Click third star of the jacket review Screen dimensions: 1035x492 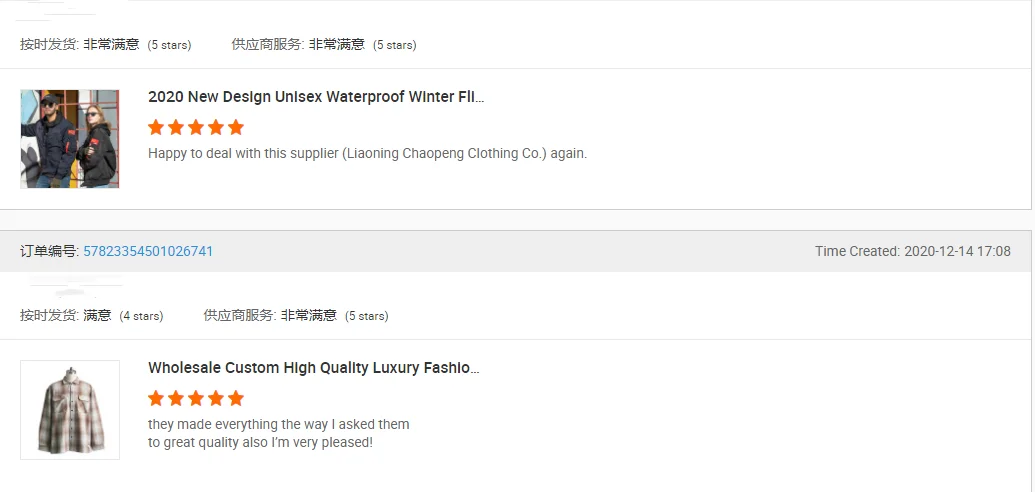pos(196,127)
